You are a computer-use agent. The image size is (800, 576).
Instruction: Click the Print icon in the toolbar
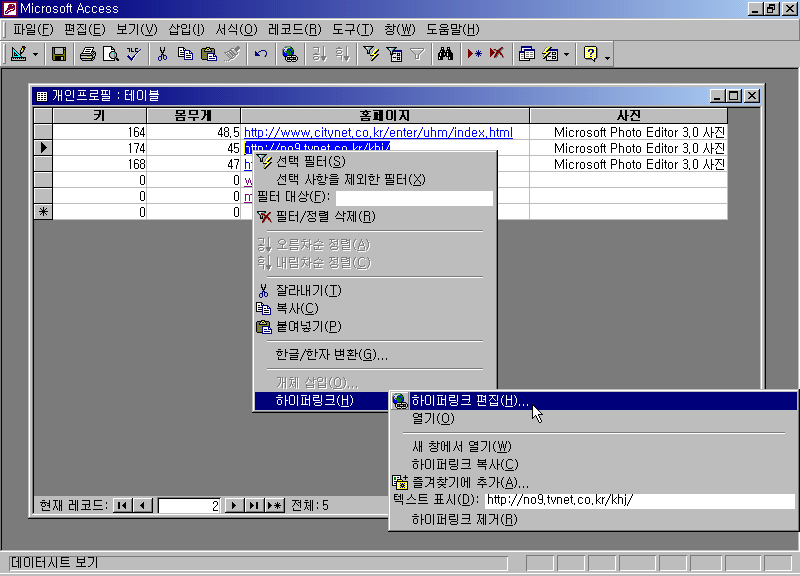(88, 54)
